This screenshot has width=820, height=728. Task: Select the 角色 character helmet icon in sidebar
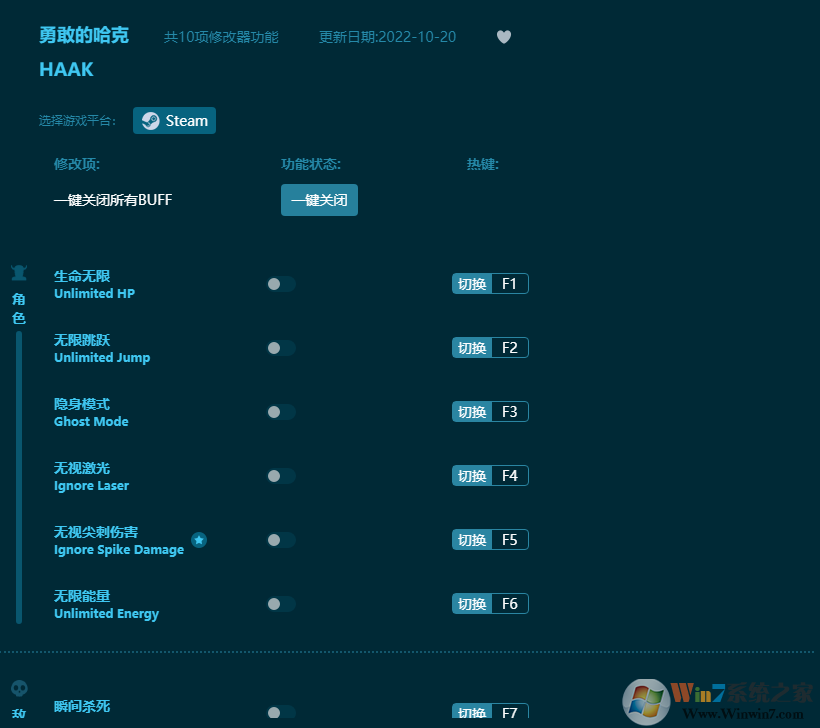tap(18, 271)
